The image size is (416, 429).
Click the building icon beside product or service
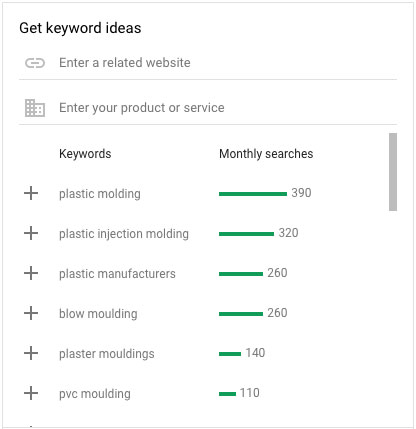[x=35, y=108]
